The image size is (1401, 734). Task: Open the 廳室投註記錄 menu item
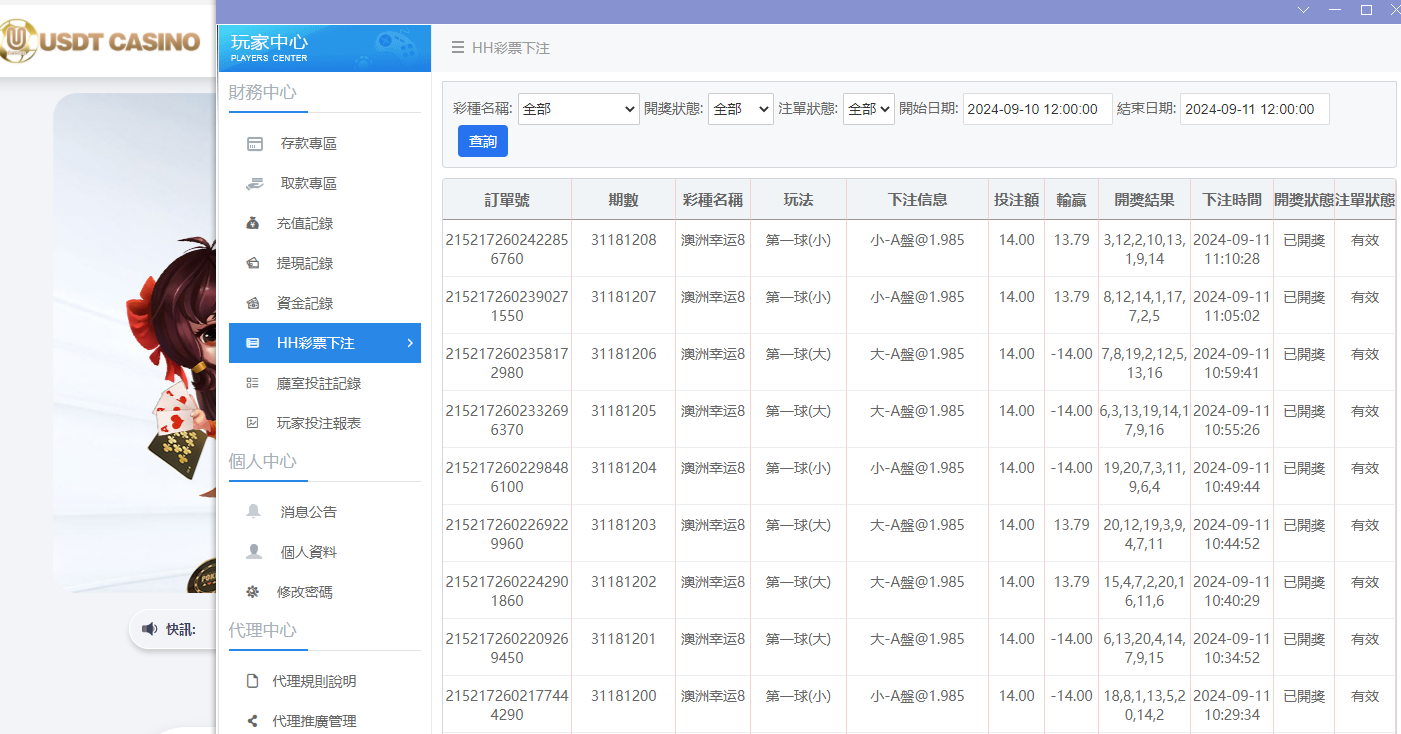point(318,384)
